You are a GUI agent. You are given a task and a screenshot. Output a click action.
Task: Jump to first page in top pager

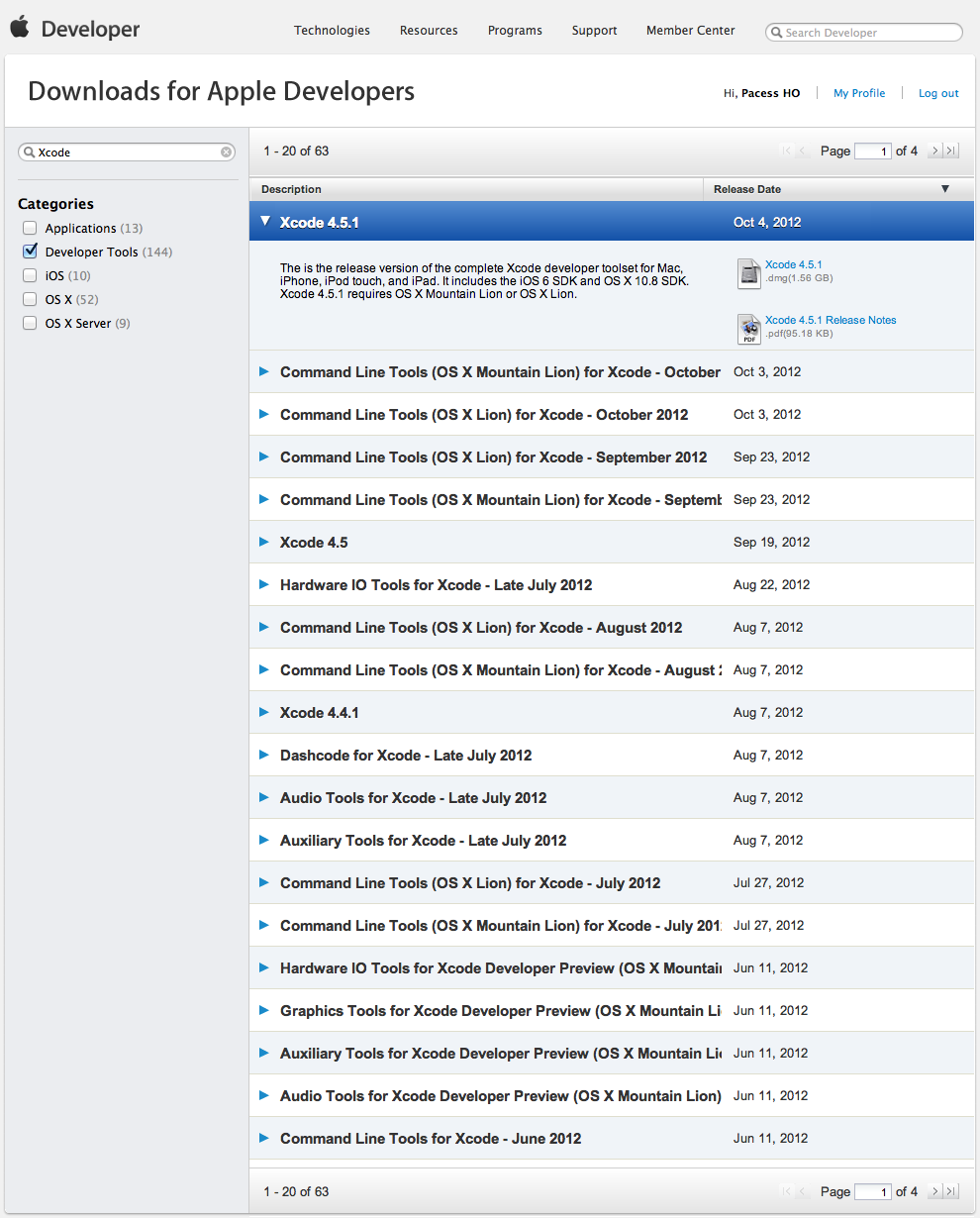pyautogui.click(x=787, y=151)
